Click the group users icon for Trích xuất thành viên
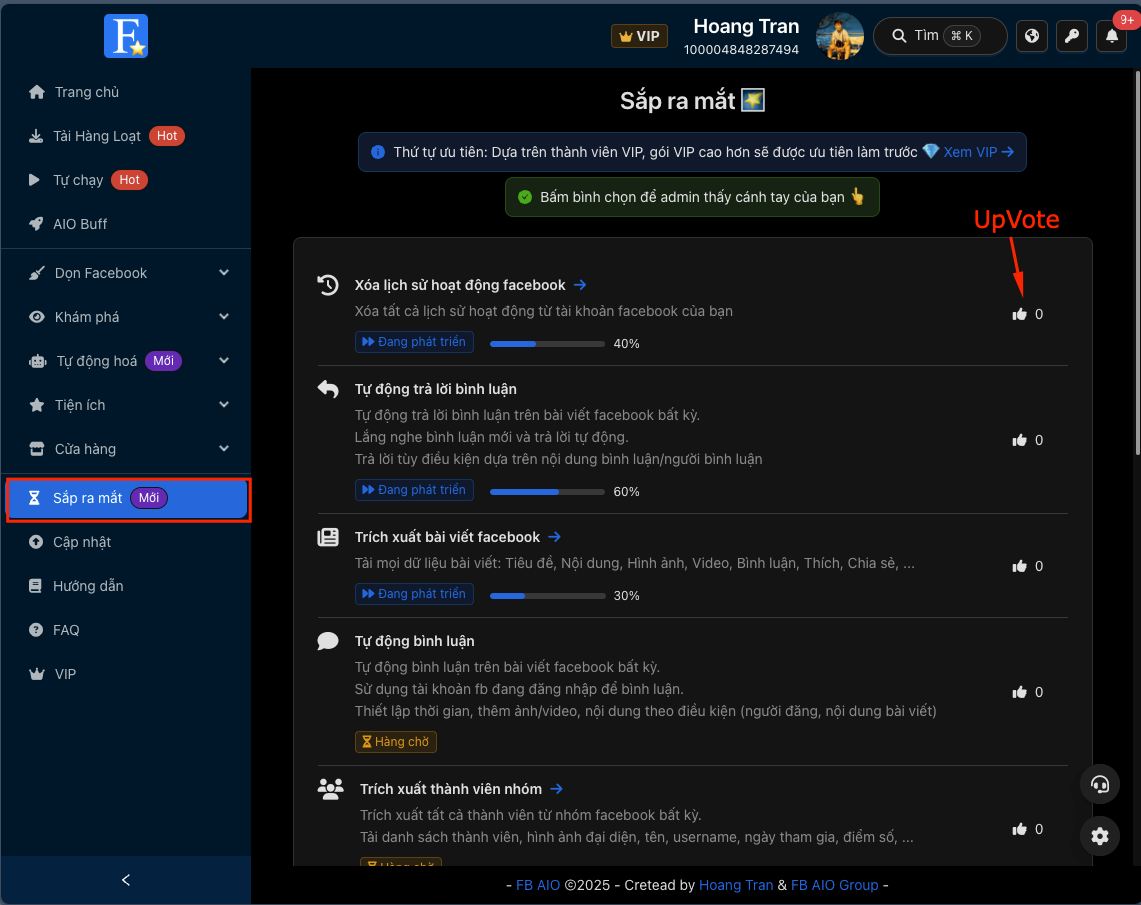The height and width of the screenshot is (905, 1141). (330, 789)
